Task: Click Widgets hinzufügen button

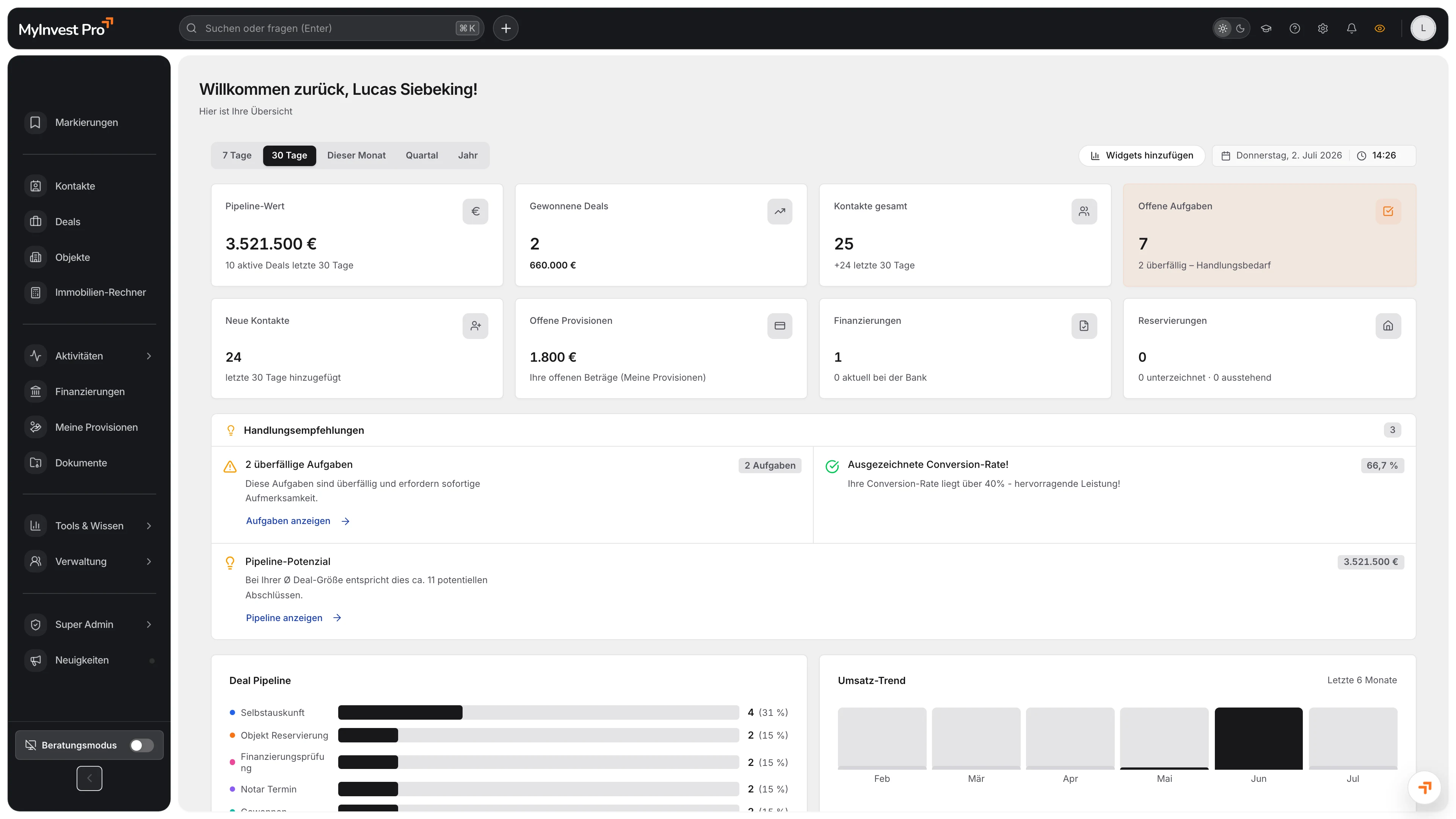Action: point(1142,155)
